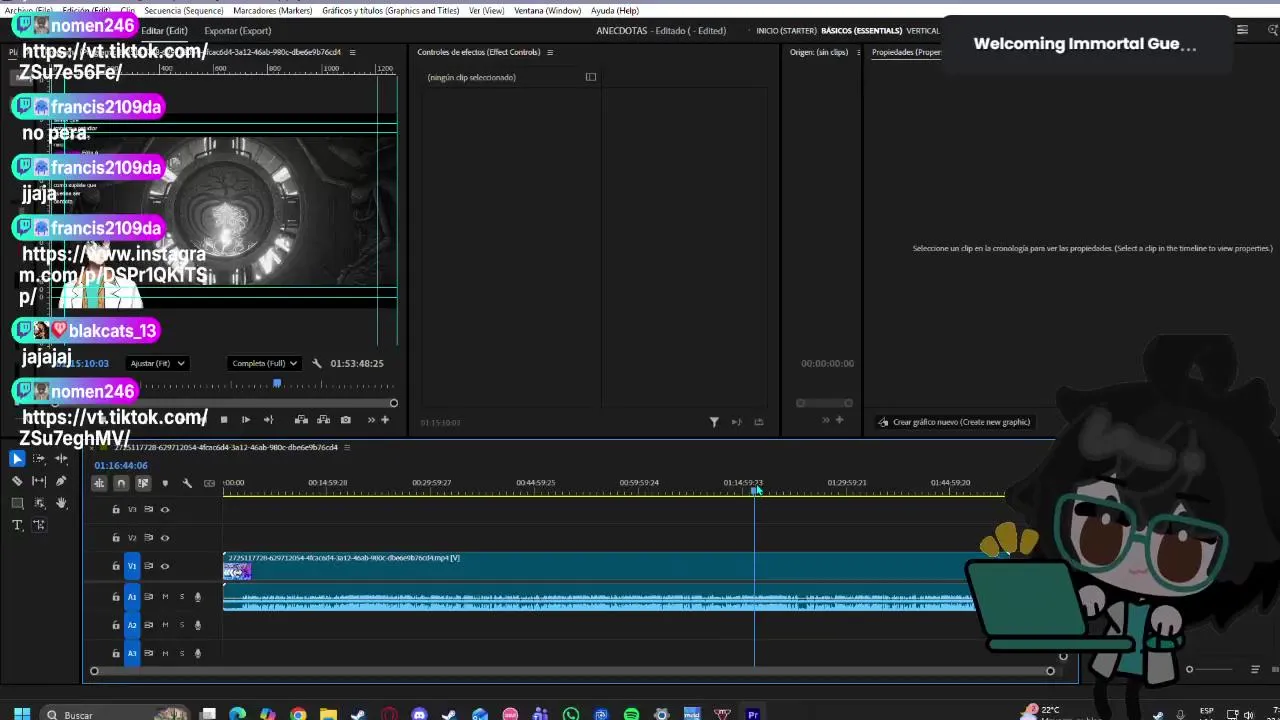Image resolution: width=1280 pixels, height=720 pixels.
Task: Select the Razor tool
Action: point(17,481)
